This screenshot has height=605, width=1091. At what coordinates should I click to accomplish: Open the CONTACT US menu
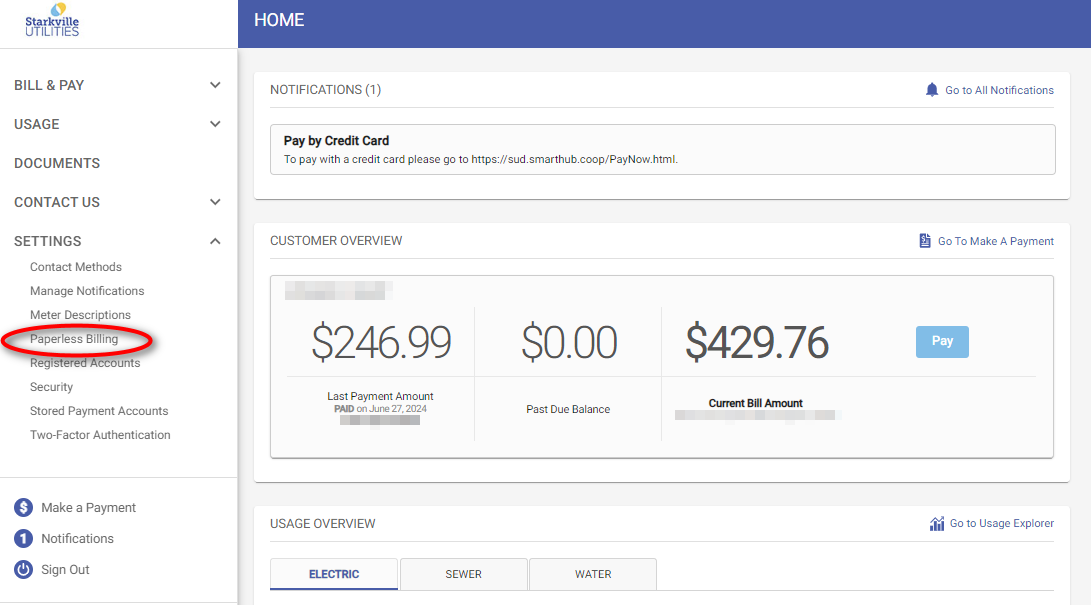(x=57, y=202)
